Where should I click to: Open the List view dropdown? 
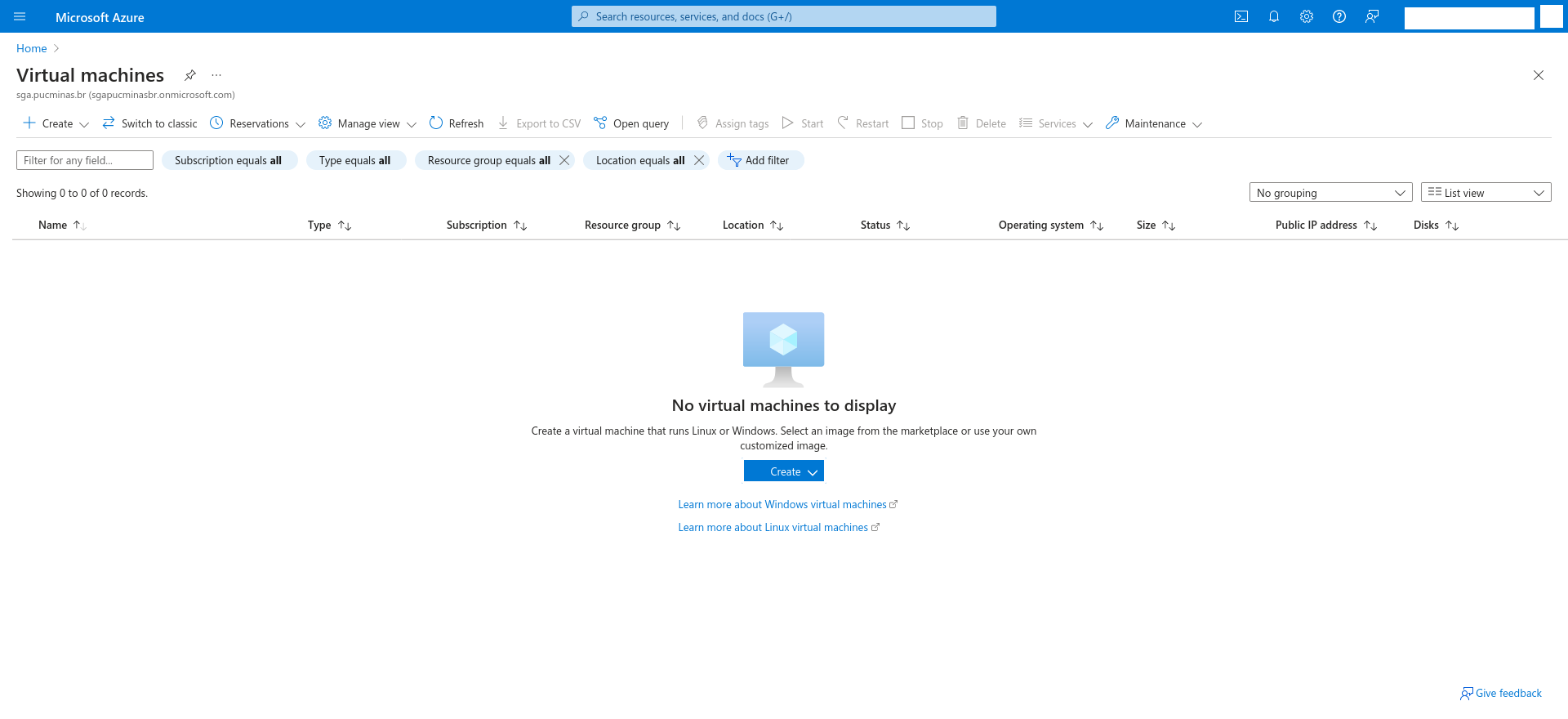pyautogui.click(x=1486, y=193)
